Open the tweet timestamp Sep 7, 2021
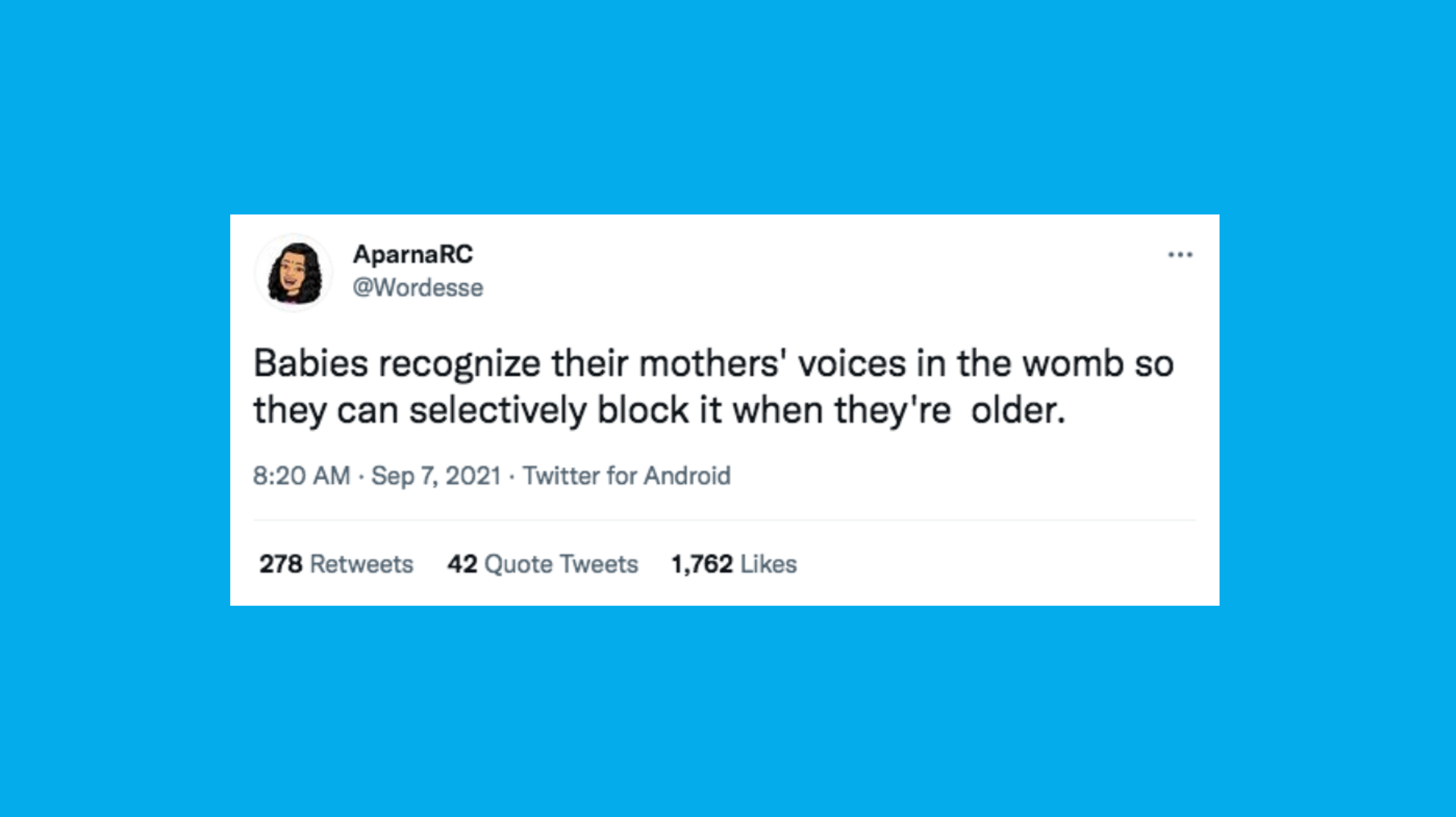The image size is (1456, 817). [436, 476]
